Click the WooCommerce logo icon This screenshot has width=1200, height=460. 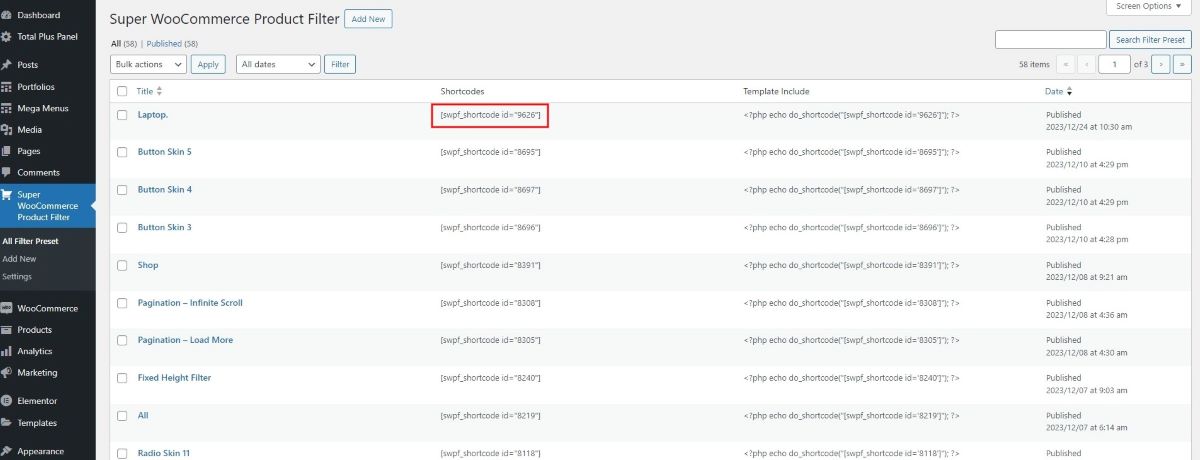(x=7, y=308)
